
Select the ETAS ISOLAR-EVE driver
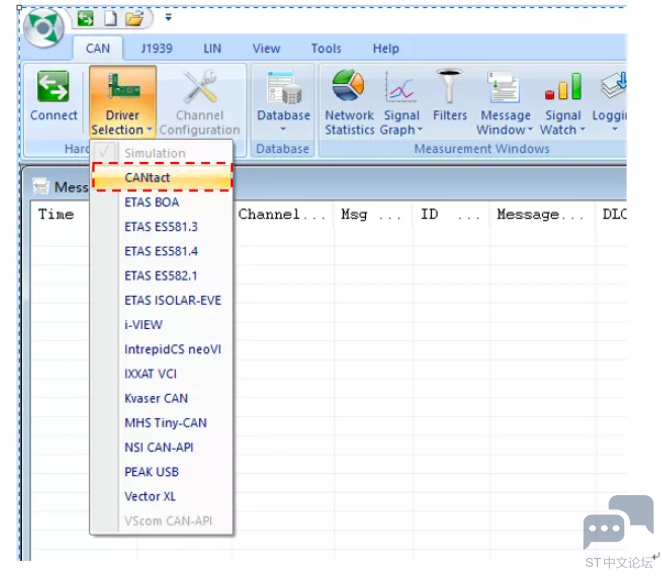pyautogui.click(x=162, y=300)
